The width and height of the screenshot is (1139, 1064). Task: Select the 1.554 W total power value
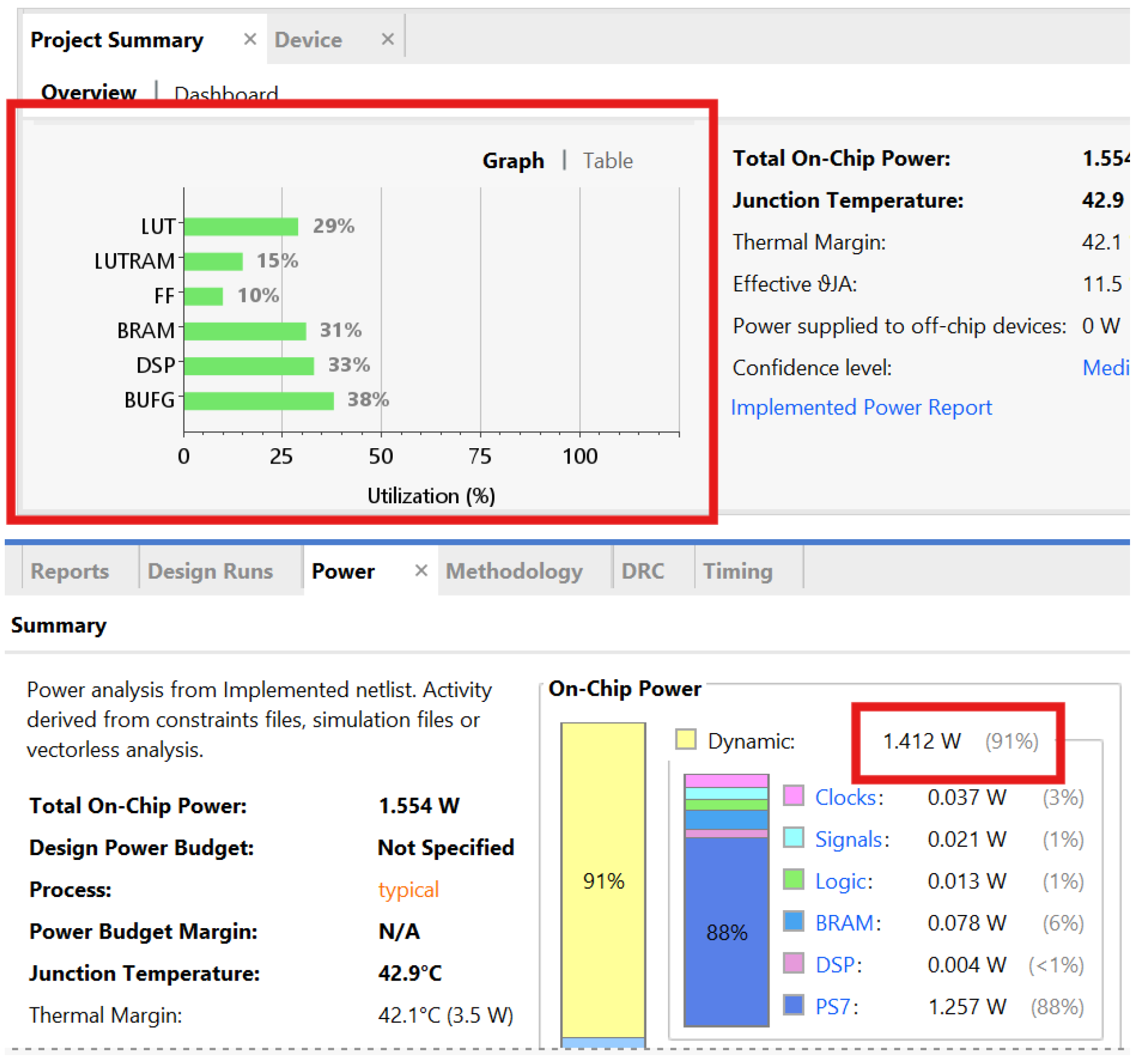pos(419,806)
